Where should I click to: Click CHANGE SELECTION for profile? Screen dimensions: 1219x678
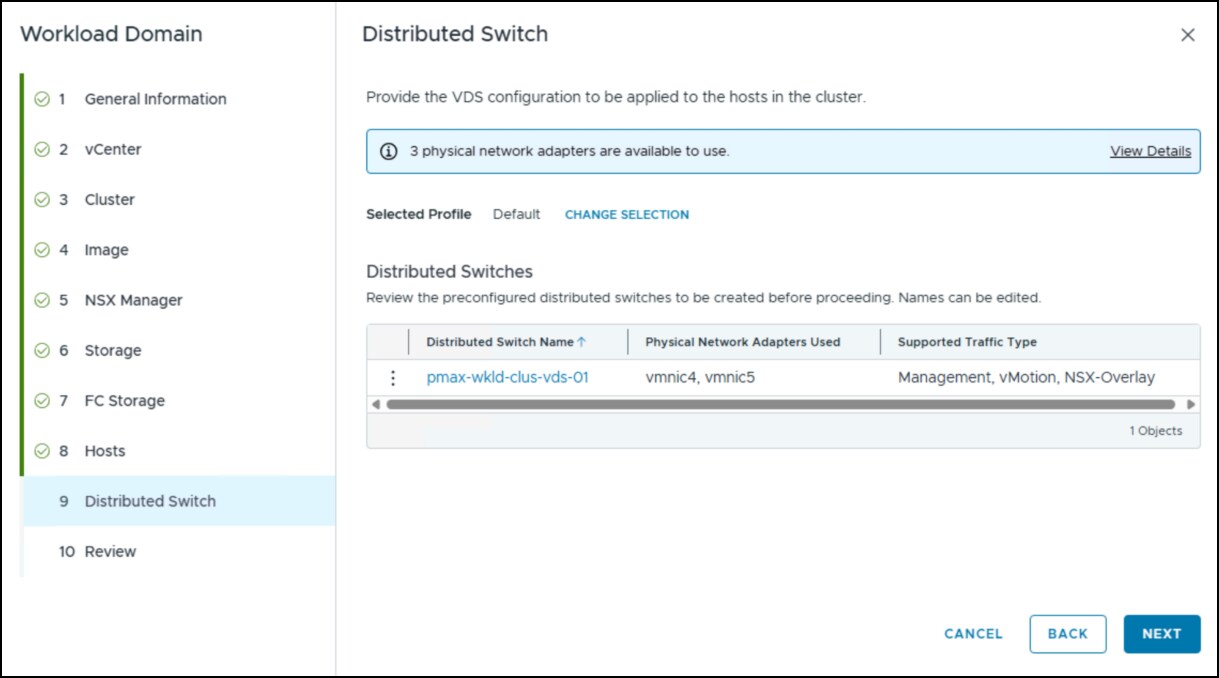(x=627, y=214)
